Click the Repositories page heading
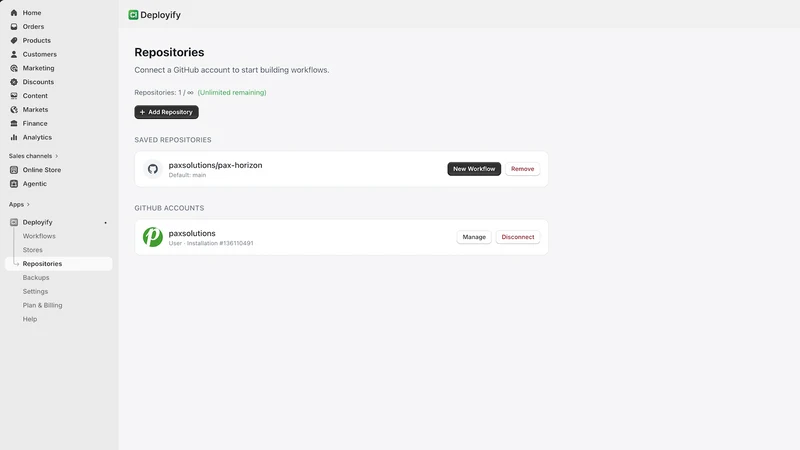800x450 pixels. 169,52
